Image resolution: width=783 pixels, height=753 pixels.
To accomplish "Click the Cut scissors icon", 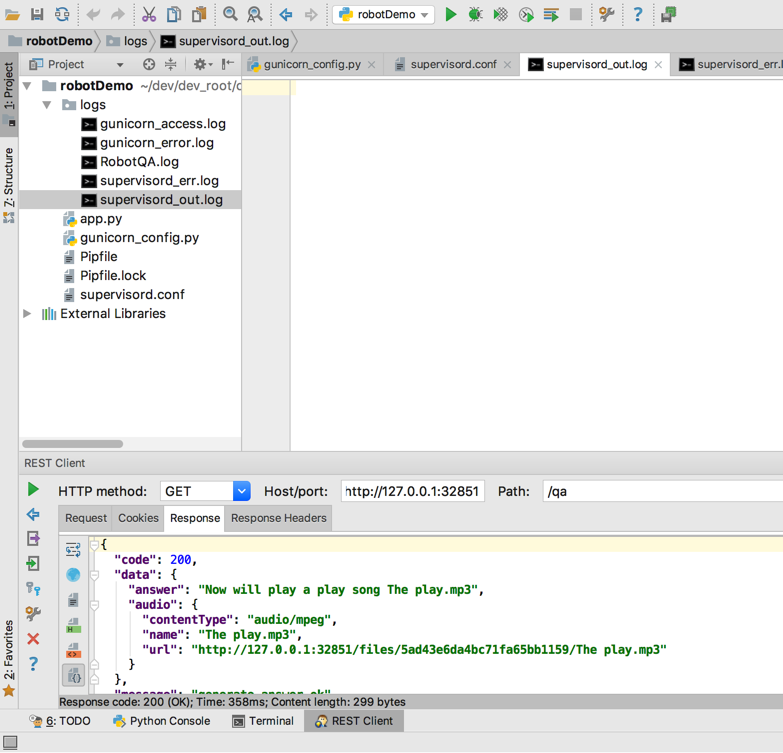I will click(x=148, y=15).
